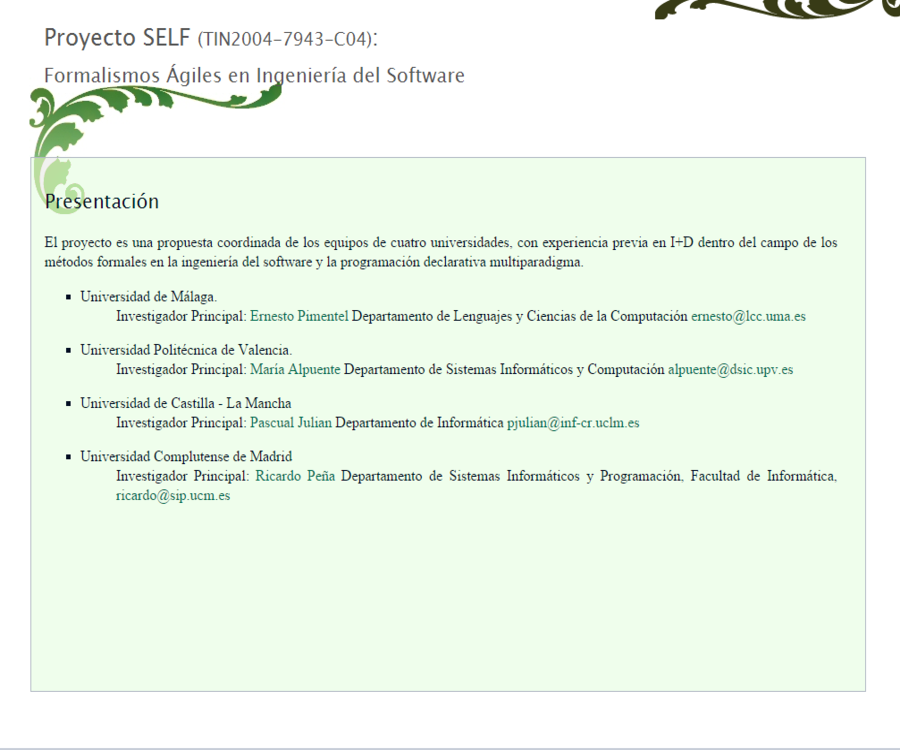The width and height of the screenshot is (900, 750).
Task: Click the intro paragraph starting 'El proyecto es'
Action: [x=441, y=252]
